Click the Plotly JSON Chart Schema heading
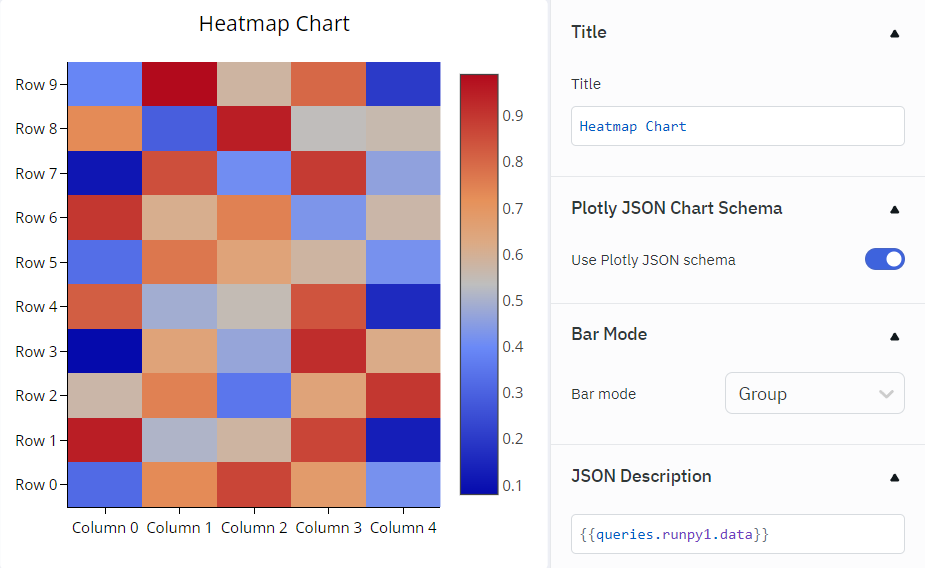Image resolution: width=925 pixels, height=568 pixels. [x=676, y=208]
